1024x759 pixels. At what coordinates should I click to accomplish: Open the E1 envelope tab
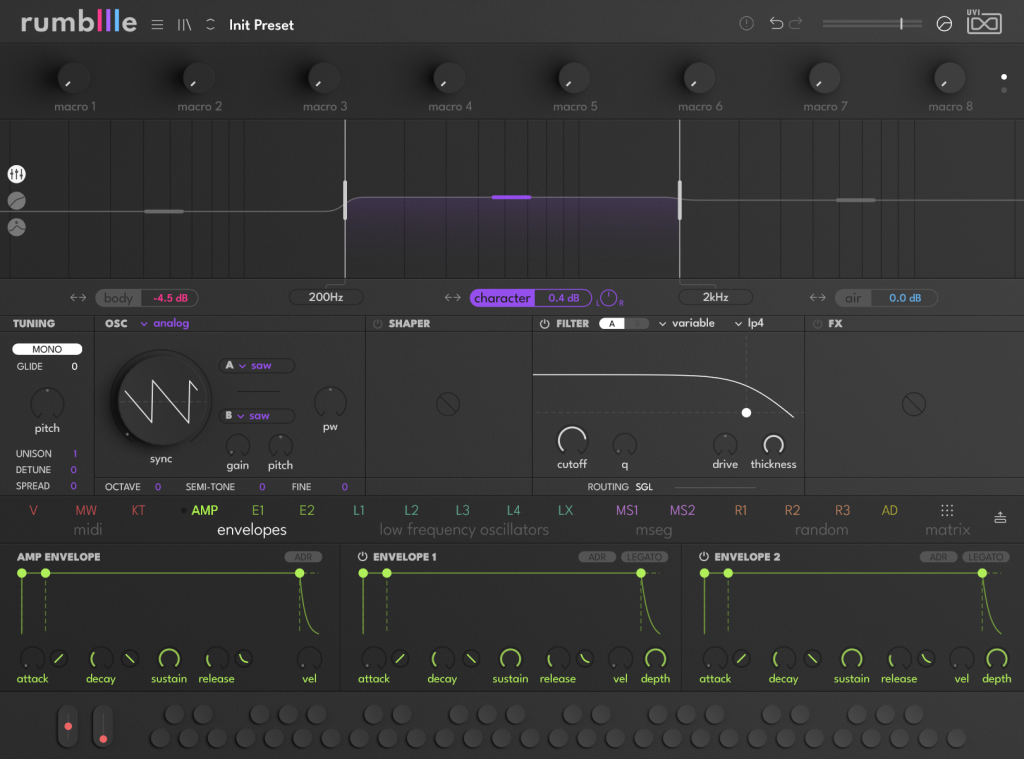[258, 510]
